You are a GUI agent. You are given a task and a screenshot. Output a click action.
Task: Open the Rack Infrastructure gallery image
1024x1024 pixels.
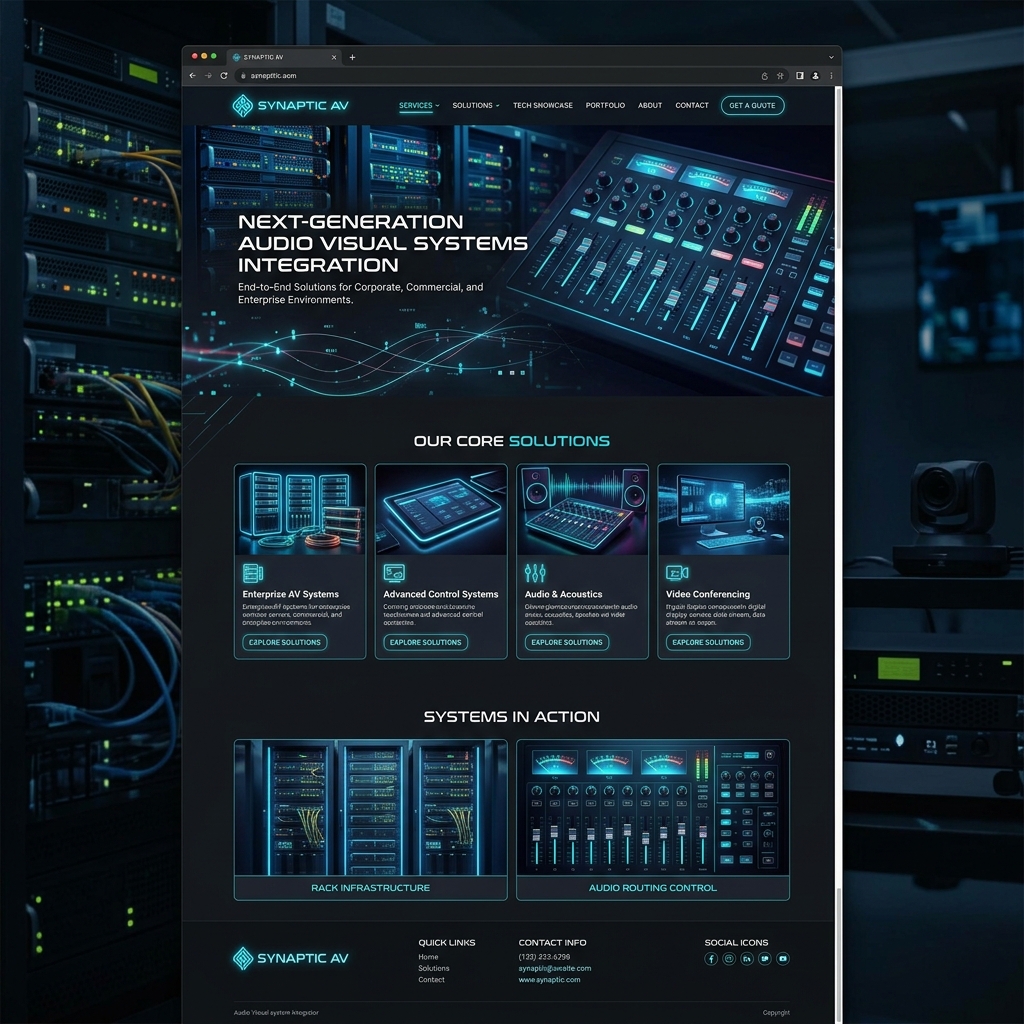coord(370,808)
